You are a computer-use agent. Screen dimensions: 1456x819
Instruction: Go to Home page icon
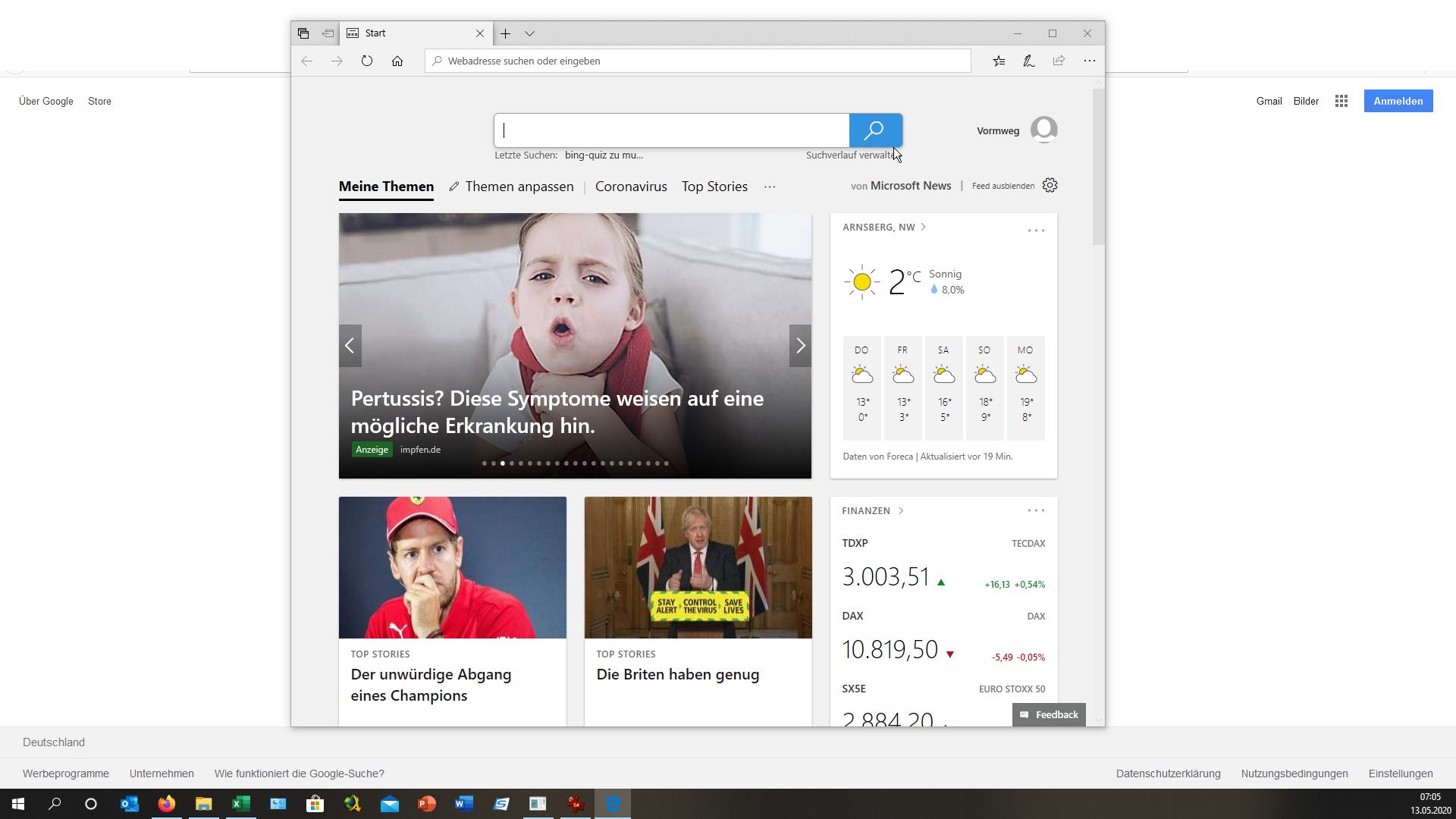(x=397, y=61)
